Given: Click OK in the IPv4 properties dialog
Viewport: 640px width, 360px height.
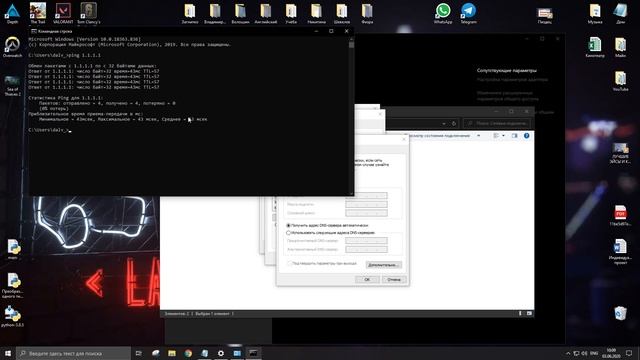Looking at the screenshot, I should [367, 280].
